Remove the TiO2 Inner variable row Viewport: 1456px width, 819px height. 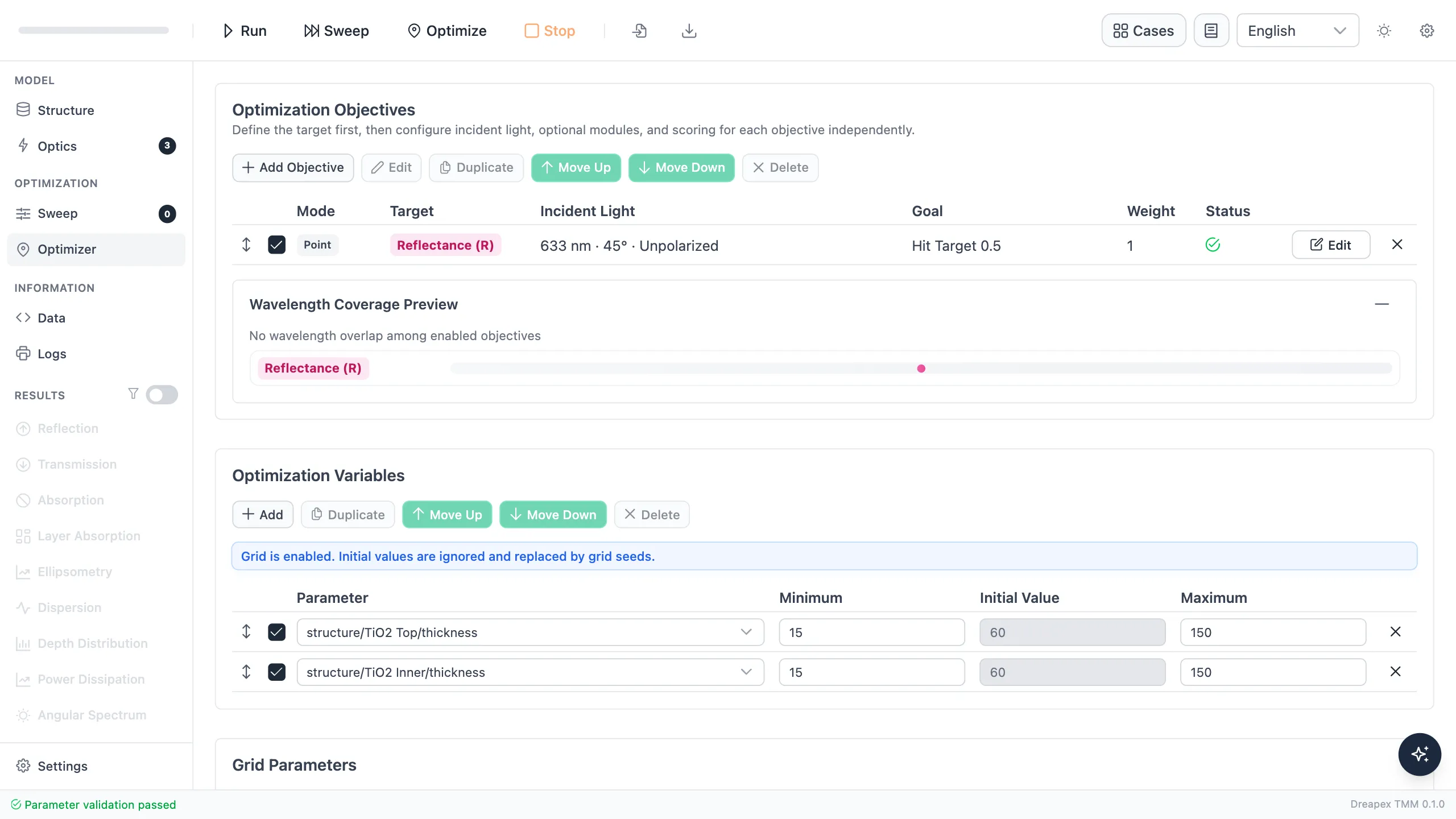click(1395, 672)
